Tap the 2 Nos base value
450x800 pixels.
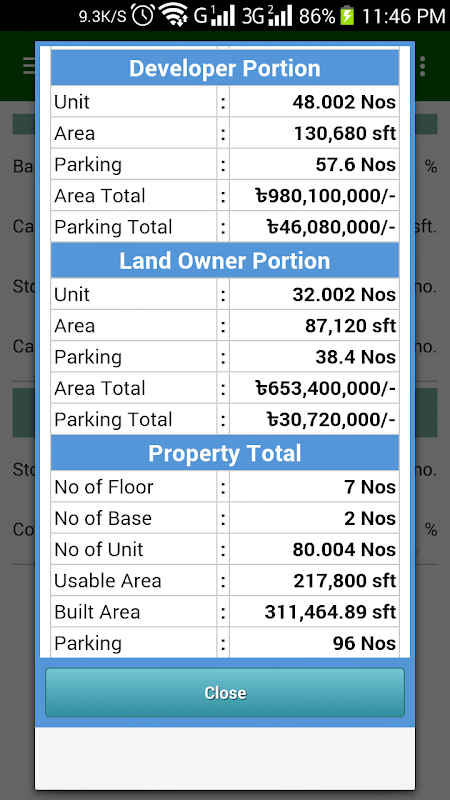click(x=370, y=518)
